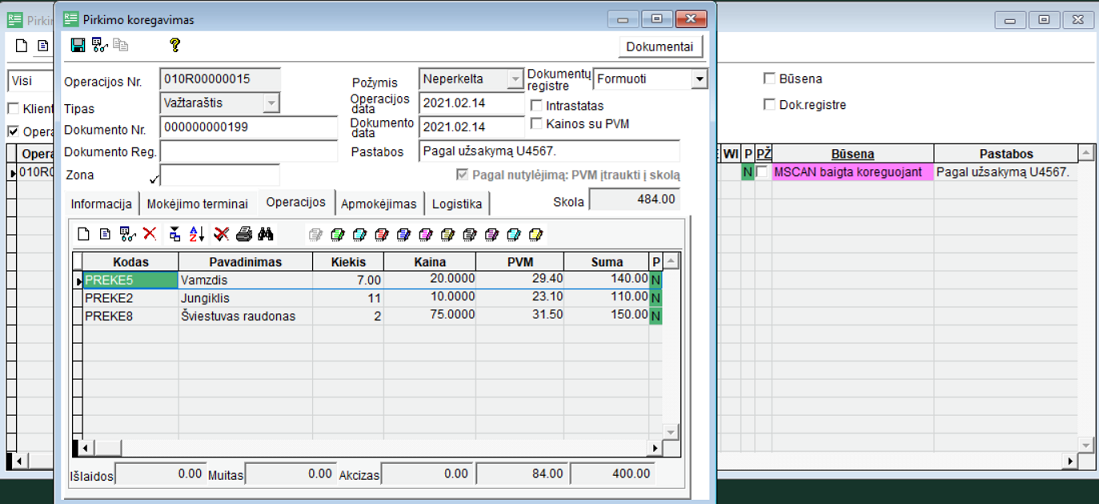Open the Logistika tab
This screenshot has height=504, width=1099.
(x=457, y=204)
